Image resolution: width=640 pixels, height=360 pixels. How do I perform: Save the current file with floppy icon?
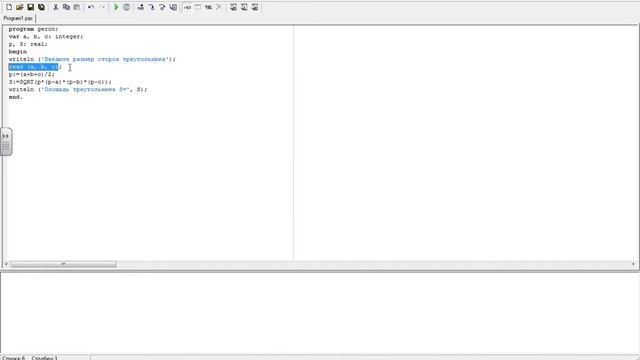click(31, 7)
